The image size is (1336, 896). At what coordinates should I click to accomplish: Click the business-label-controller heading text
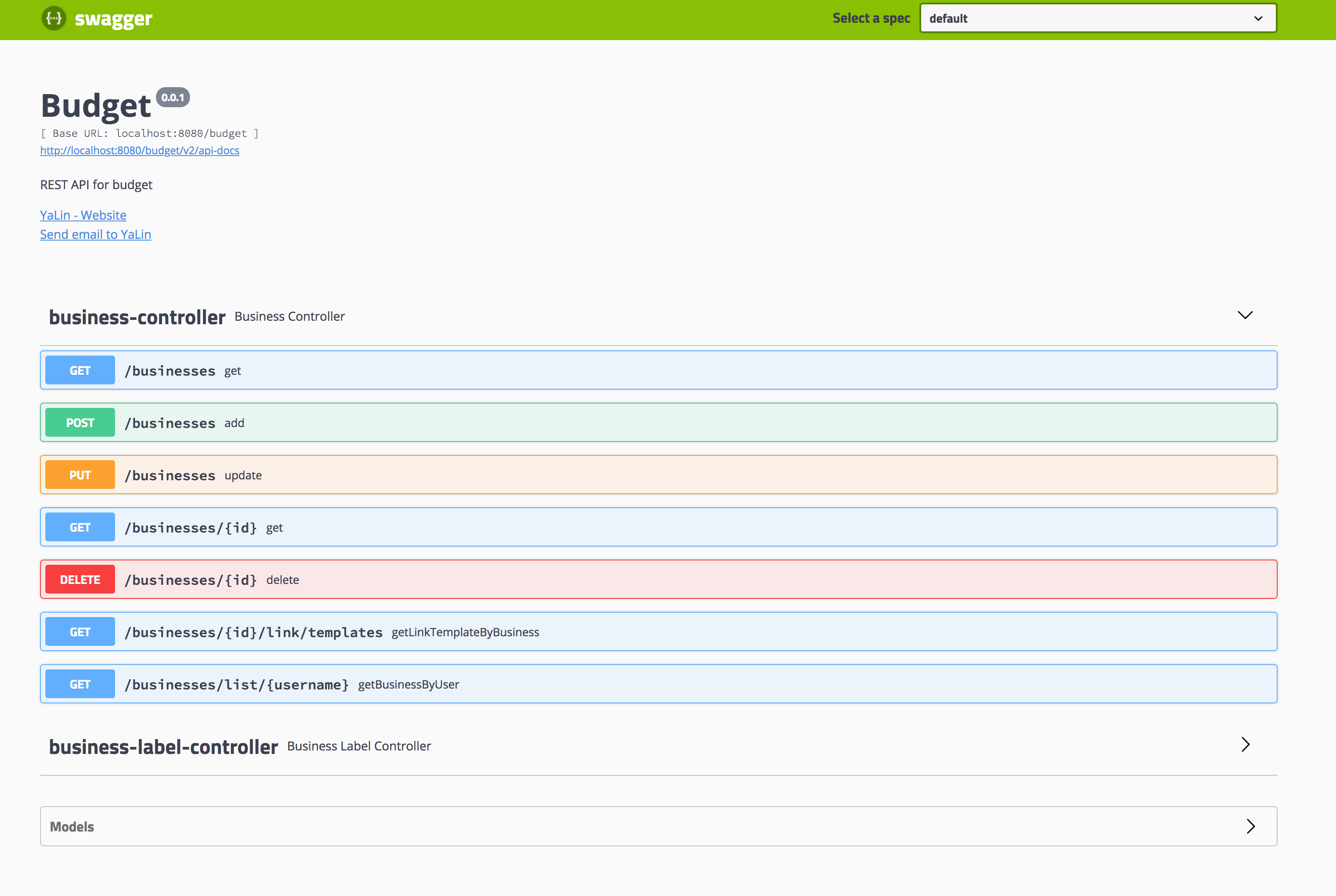(163, 747)
